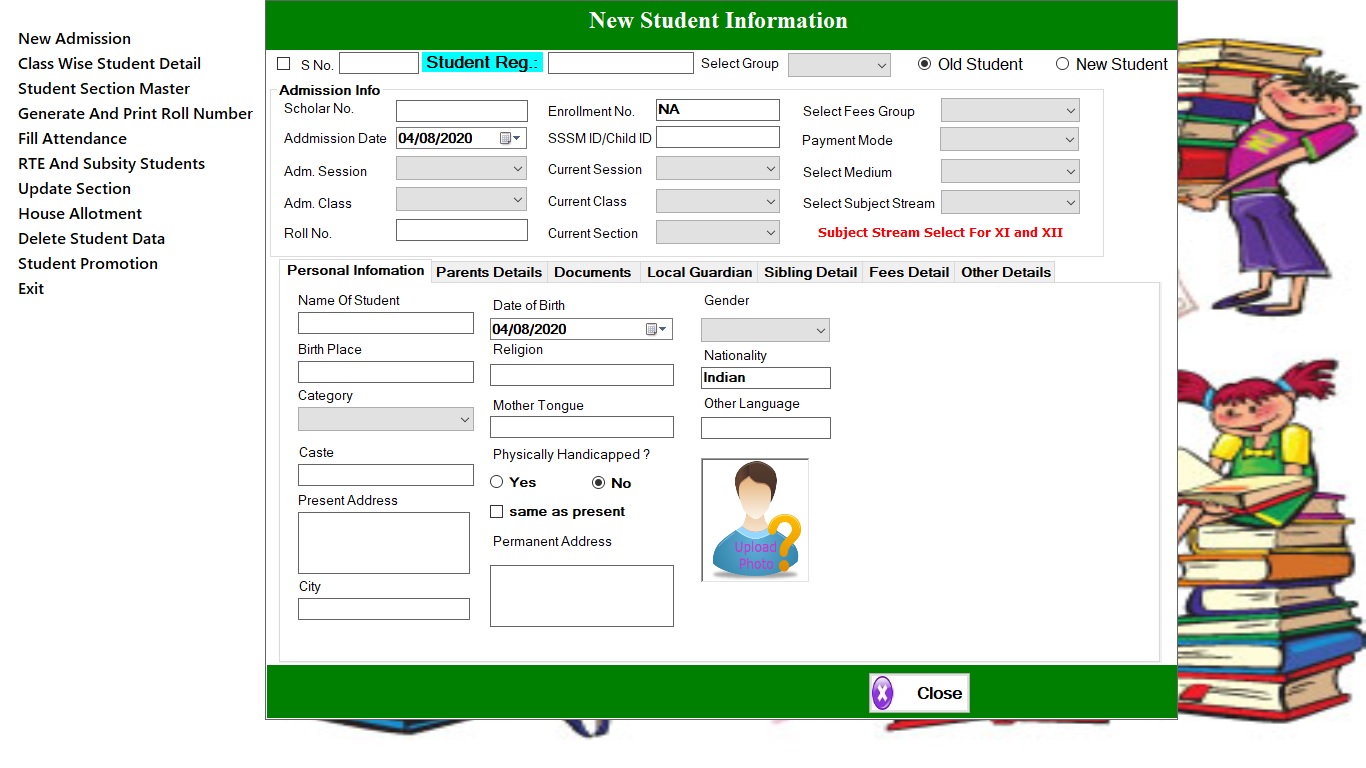Open the Documents tab
Image resolution: width=1366 pixels, height=768 pixels.
point(593,271)
